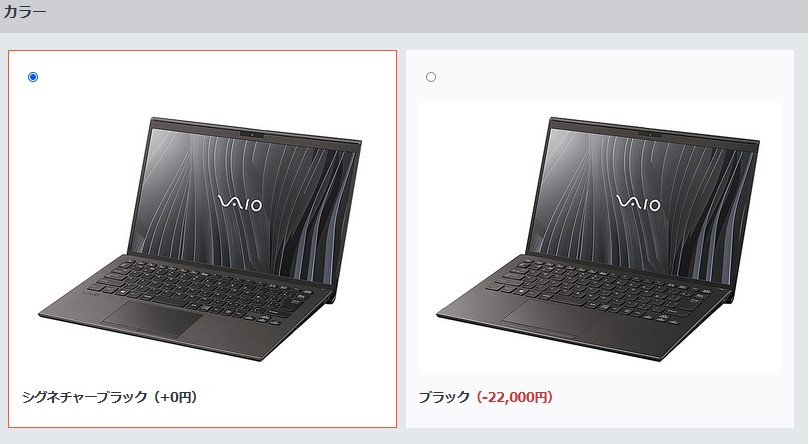Screen dimensions: 809x444
Task: Click the シグネチャーブラック (+0円) label
Action: (109, 397)
